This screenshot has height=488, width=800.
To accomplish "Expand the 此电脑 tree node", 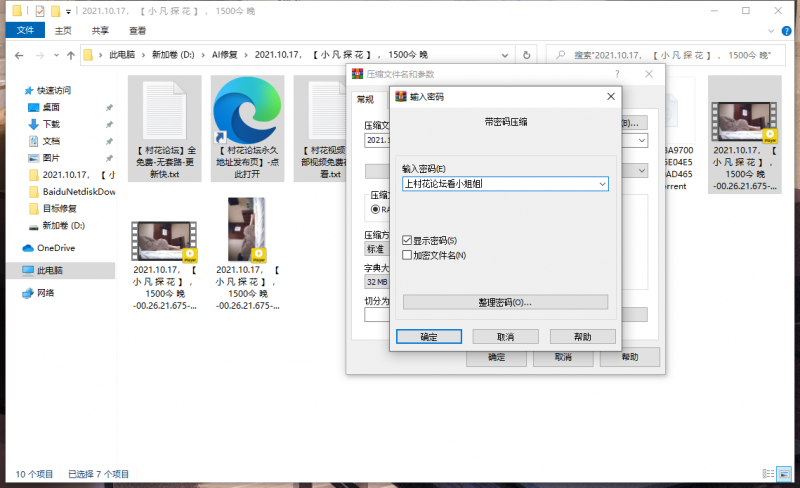I will coord(10,271).
